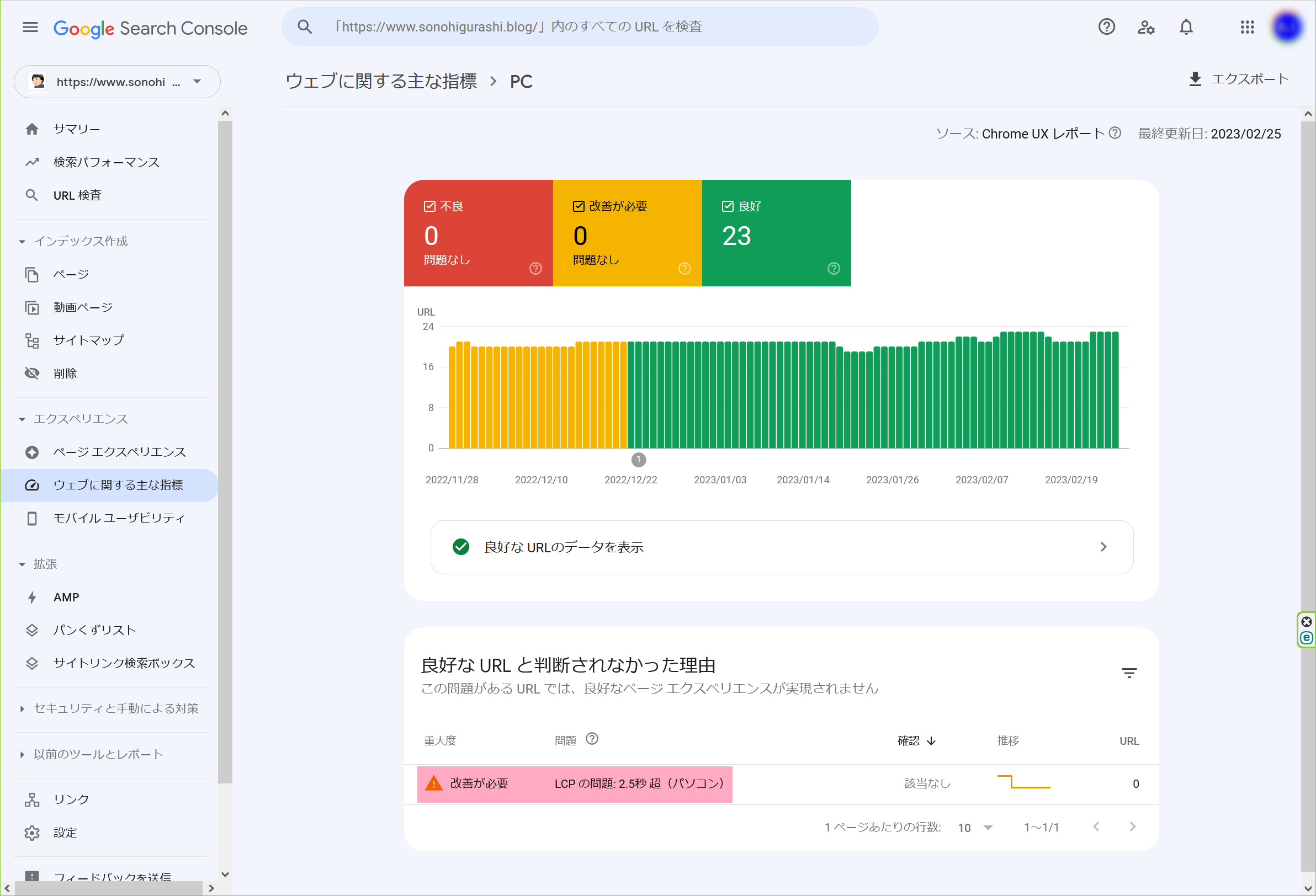Open user and permissions settings icon
Screen dimensions: 1316x896
pyautogui.click(x=1146, y=26)
